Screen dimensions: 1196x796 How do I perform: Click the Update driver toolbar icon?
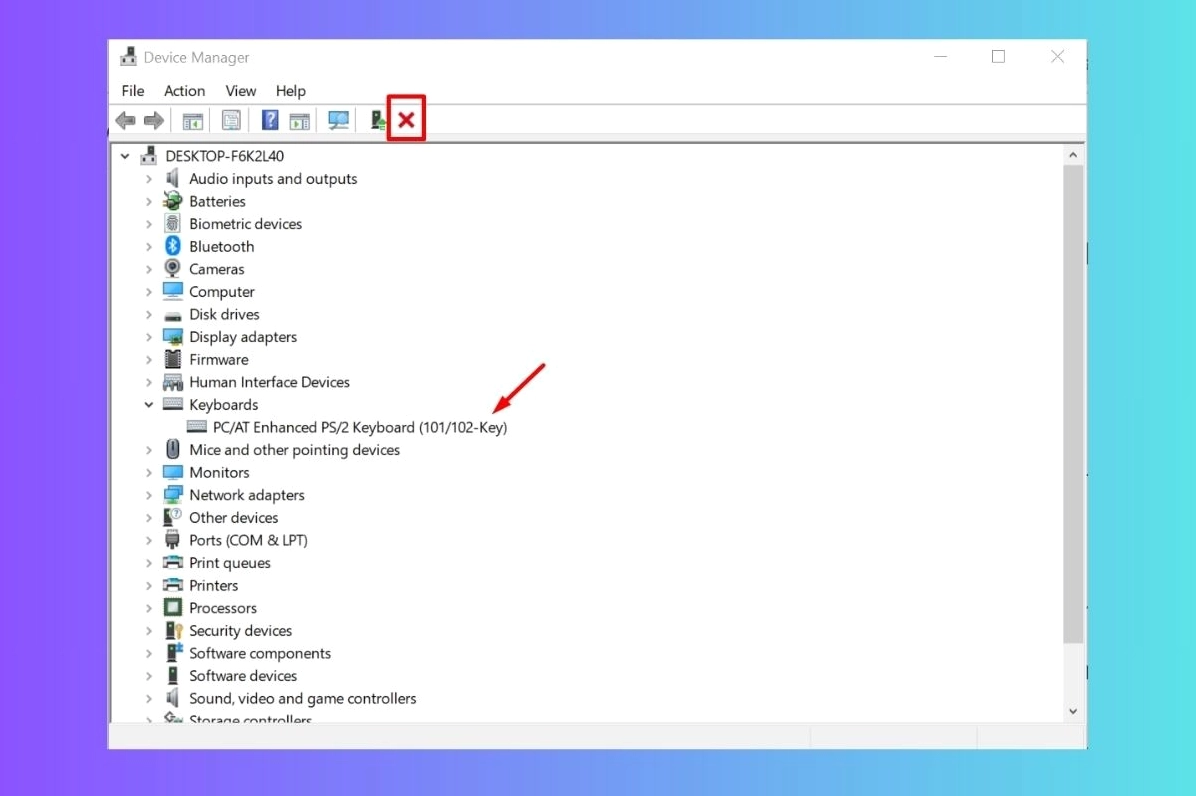pos(377,120)
